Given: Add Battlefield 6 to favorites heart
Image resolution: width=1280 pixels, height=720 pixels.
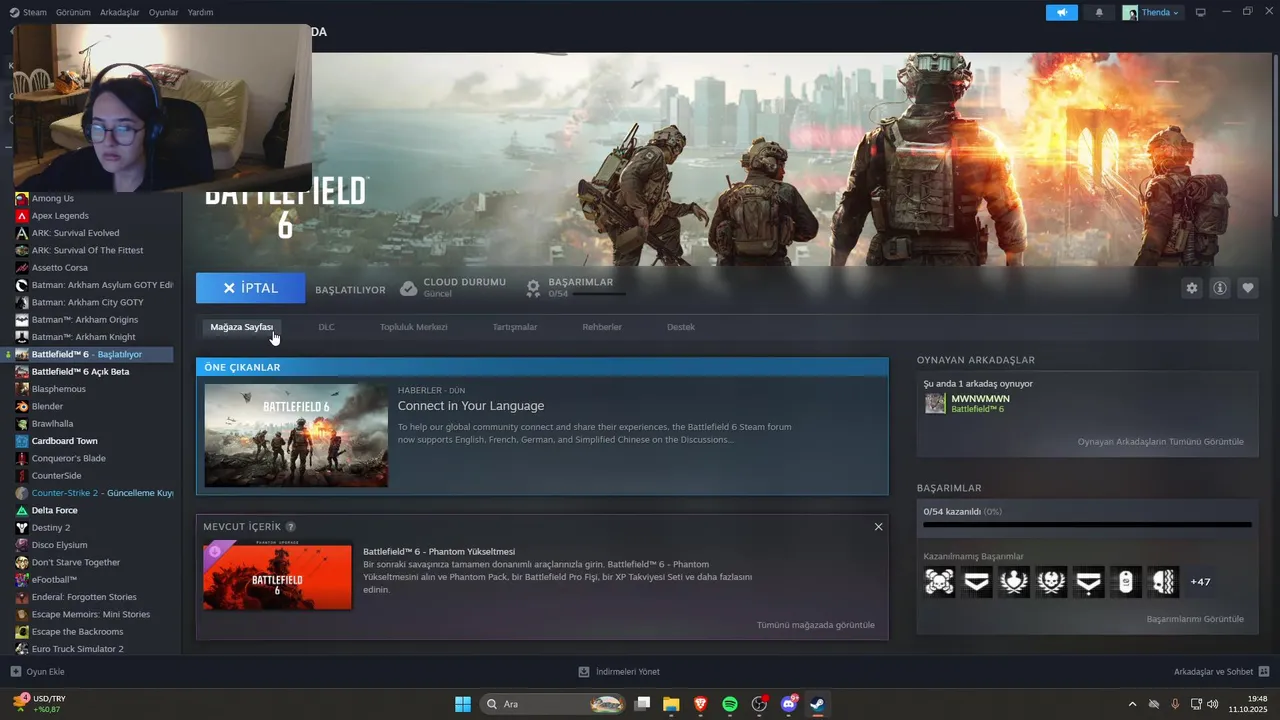Looking at the screenshot, I should point(1248,288).
